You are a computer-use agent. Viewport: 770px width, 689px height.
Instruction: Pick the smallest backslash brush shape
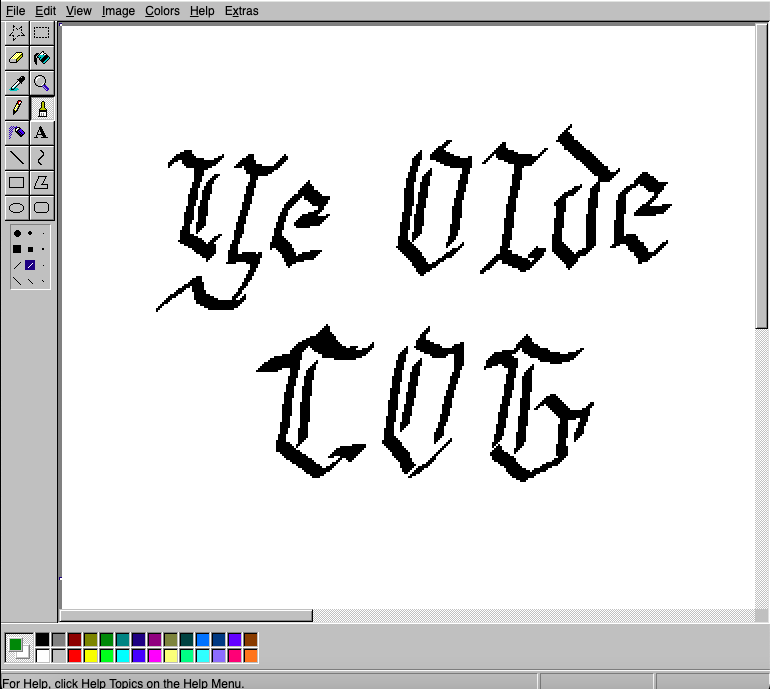[43, 281]
